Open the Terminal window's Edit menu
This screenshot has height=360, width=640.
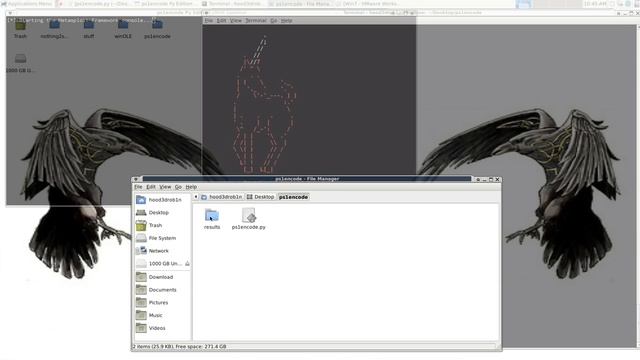point(221,20)
